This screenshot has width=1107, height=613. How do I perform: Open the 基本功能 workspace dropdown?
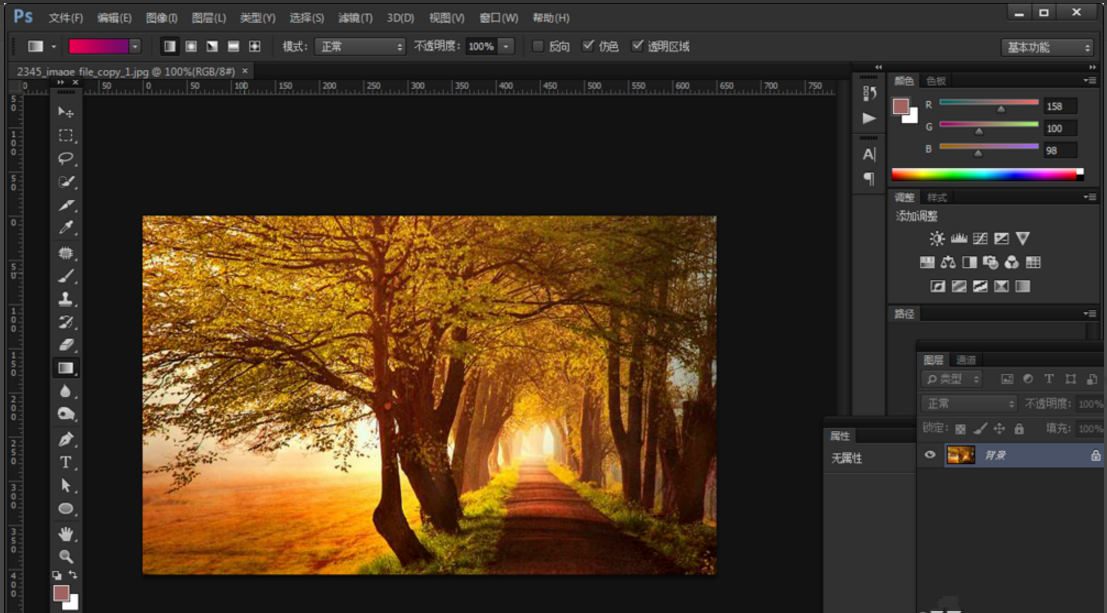(1047, 47)
